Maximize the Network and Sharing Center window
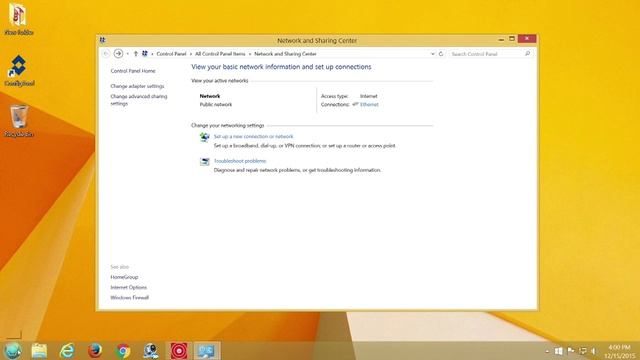Image resolution: width=640 pixels, height=360 pixels. (512, 39)
